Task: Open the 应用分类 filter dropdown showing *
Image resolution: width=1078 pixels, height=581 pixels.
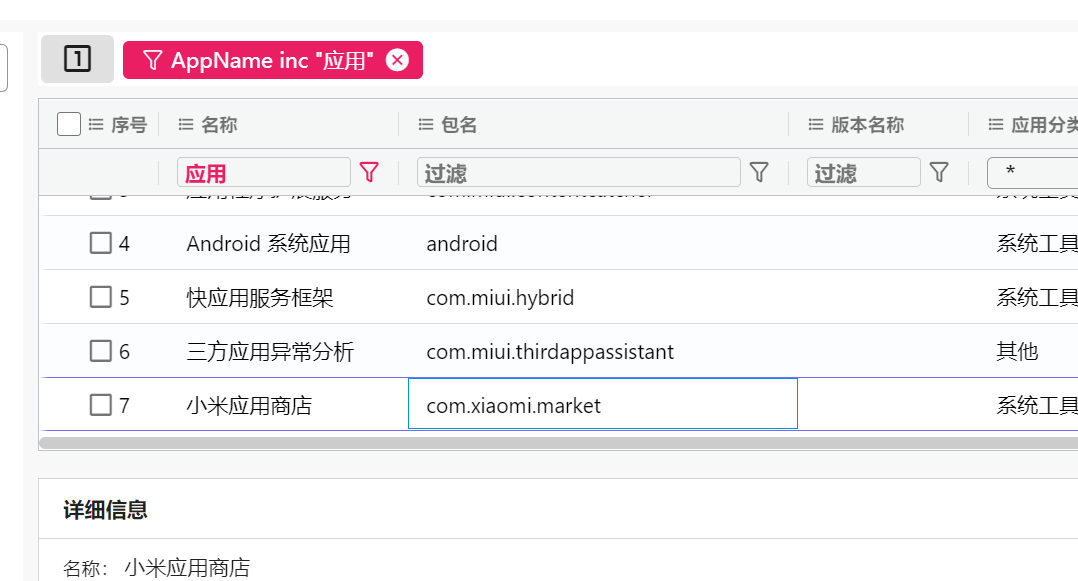Action: (1033, 173)
